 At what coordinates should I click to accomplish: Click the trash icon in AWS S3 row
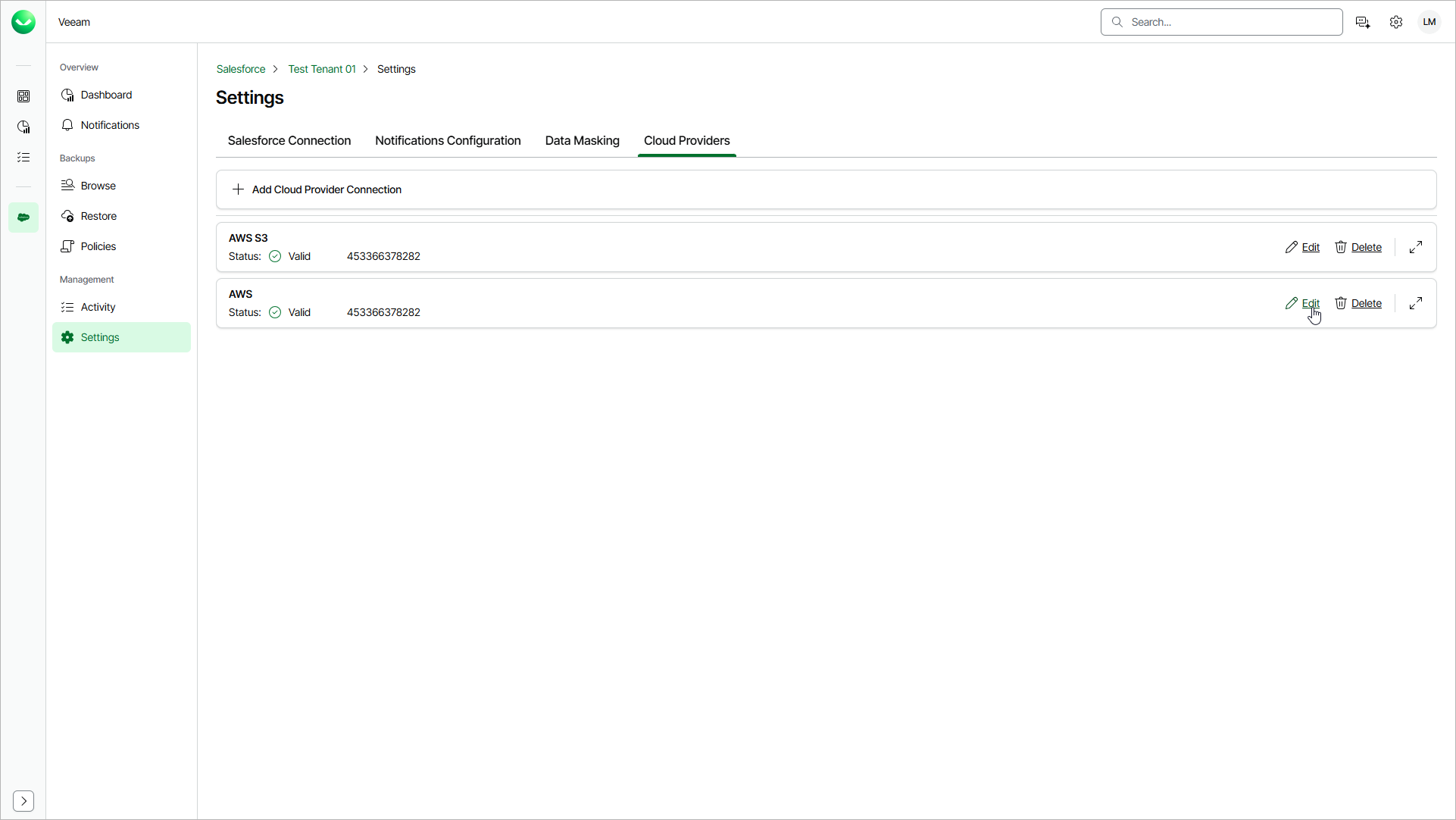[x=1341, y=247]
